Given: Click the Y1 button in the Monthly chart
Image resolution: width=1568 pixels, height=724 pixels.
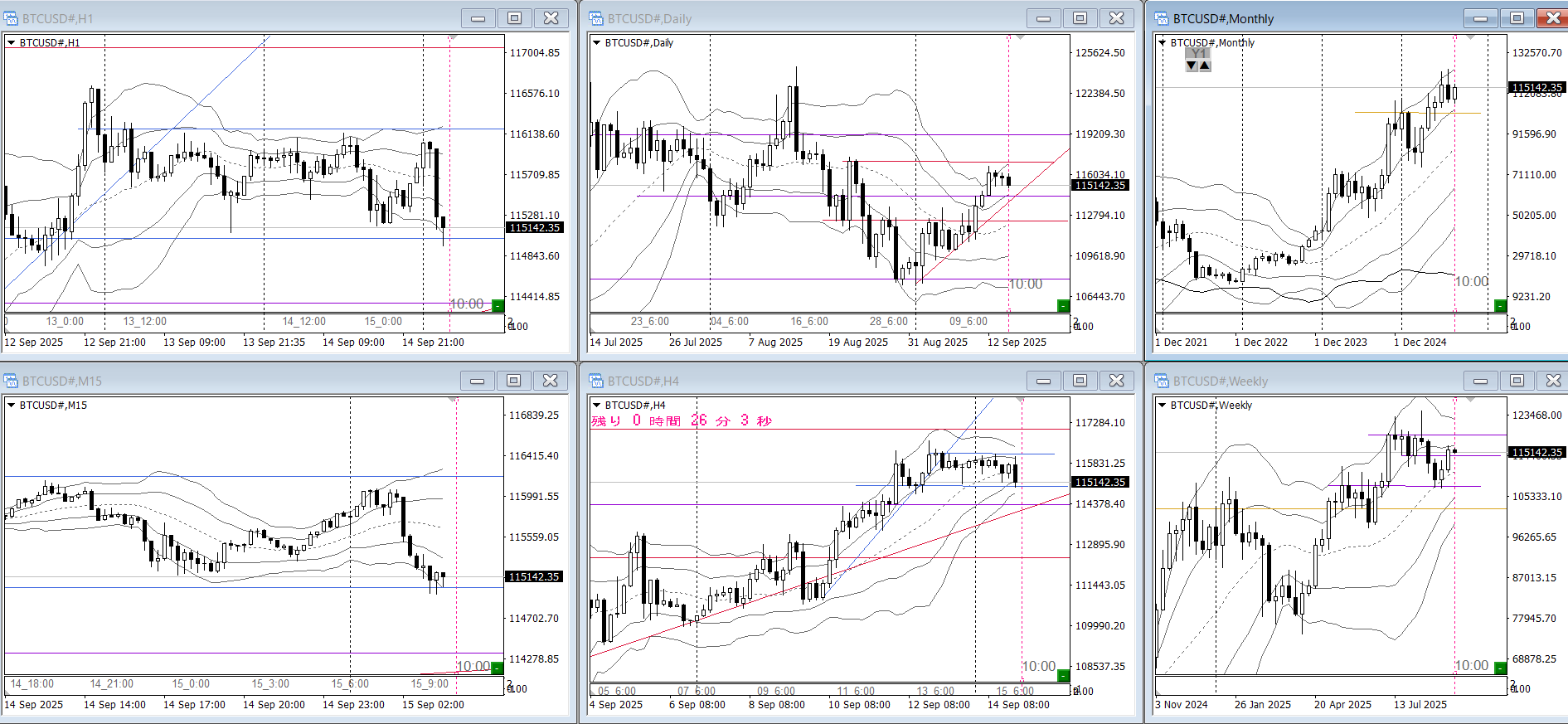Looking at the screenshot, I should (x=1198, y=54).
